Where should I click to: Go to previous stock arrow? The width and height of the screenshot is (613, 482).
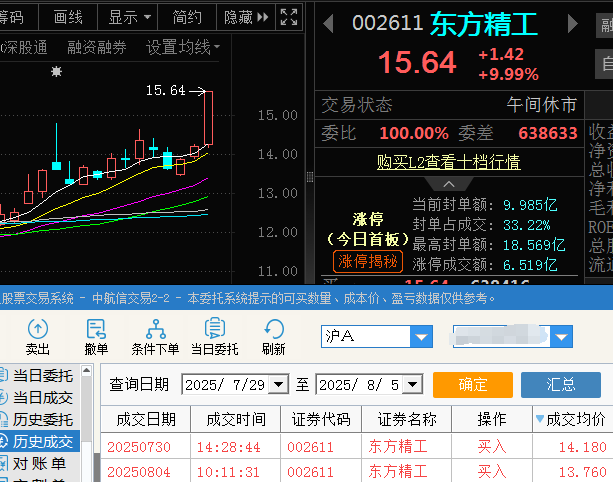328,23
